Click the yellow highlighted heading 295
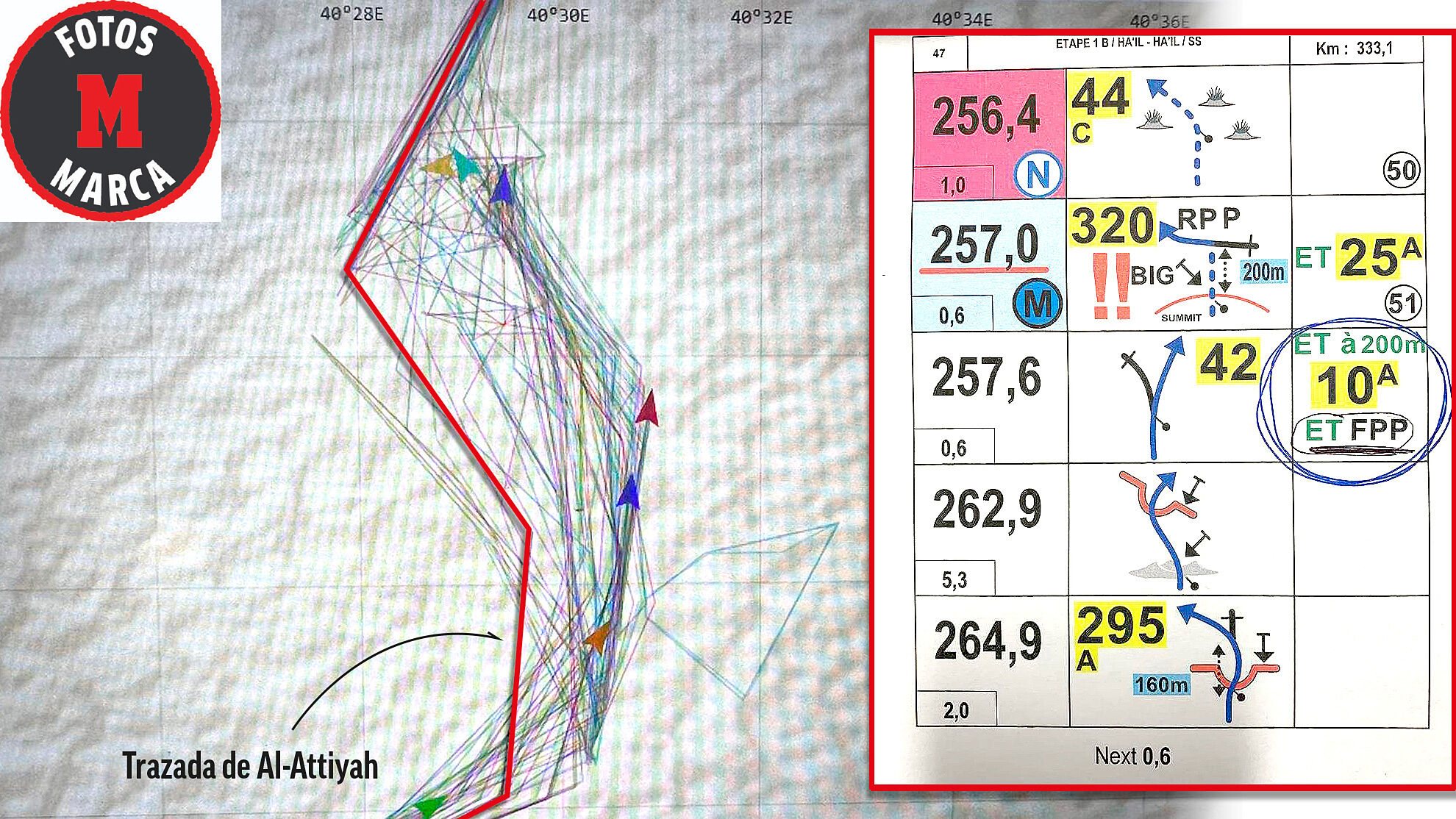 point(1121,626)
